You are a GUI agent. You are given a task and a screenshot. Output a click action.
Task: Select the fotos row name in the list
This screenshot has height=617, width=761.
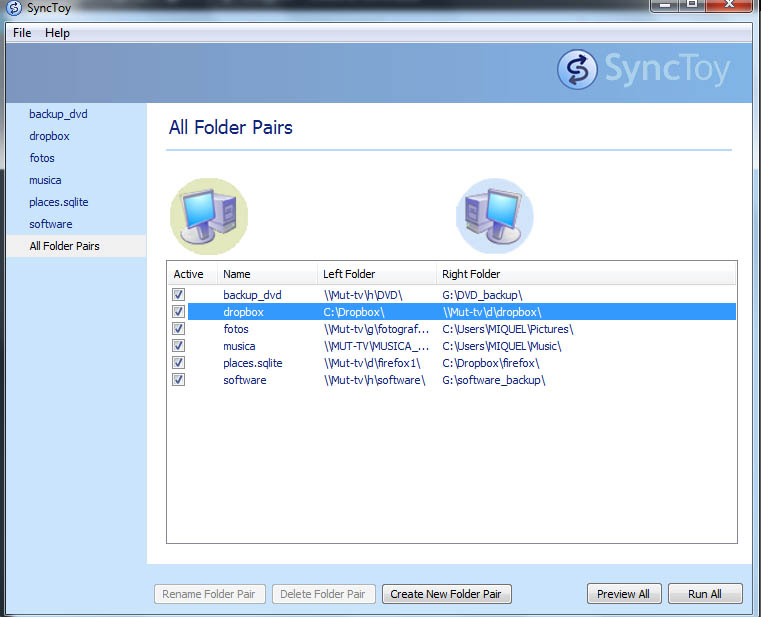pos(236,329)
